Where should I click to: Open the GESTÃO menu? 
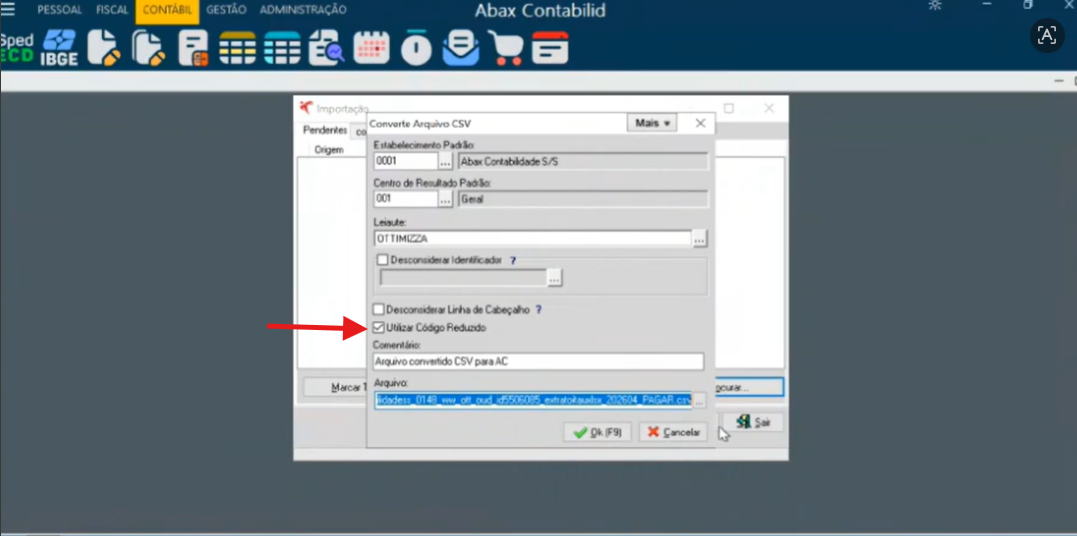[226, 10]
